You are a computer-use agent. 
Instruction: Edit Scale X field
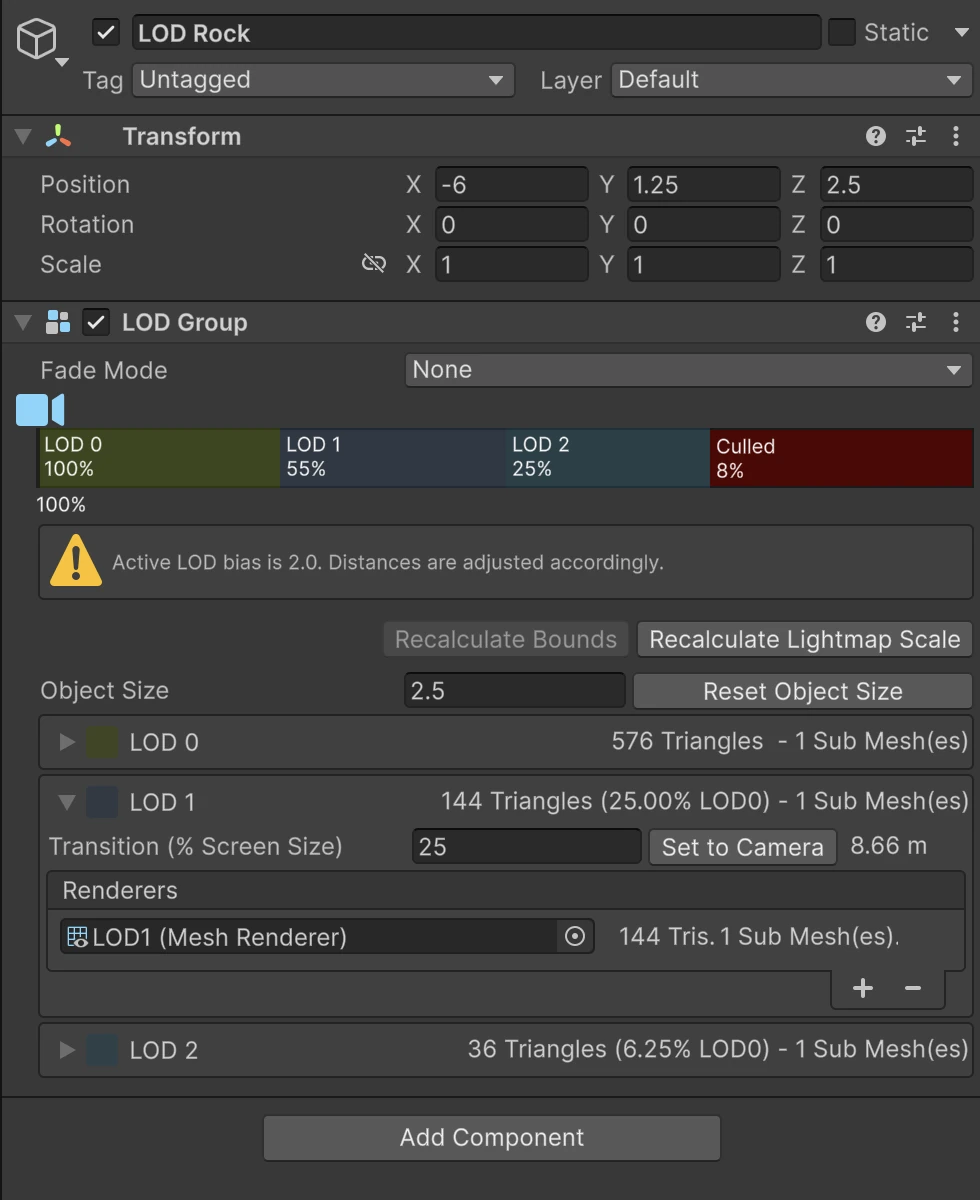(511, 265)
